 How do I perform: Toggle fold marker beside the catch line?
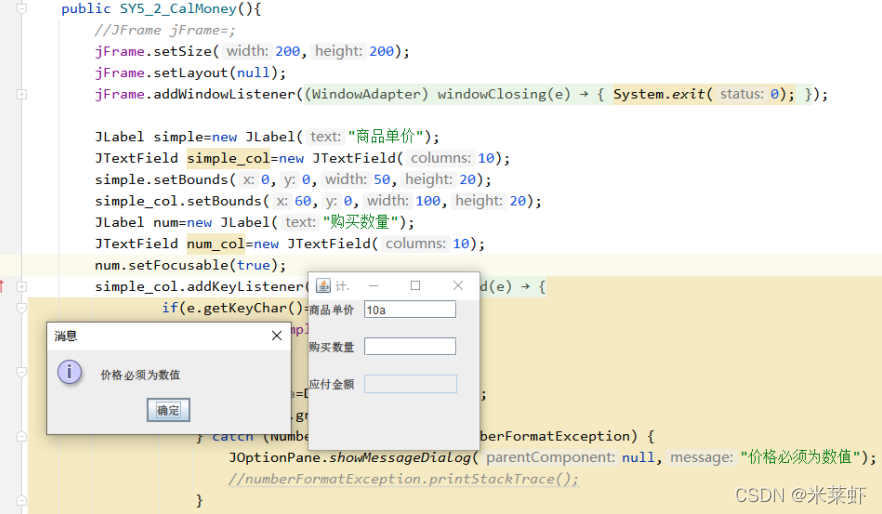click(x=21, y=436)
